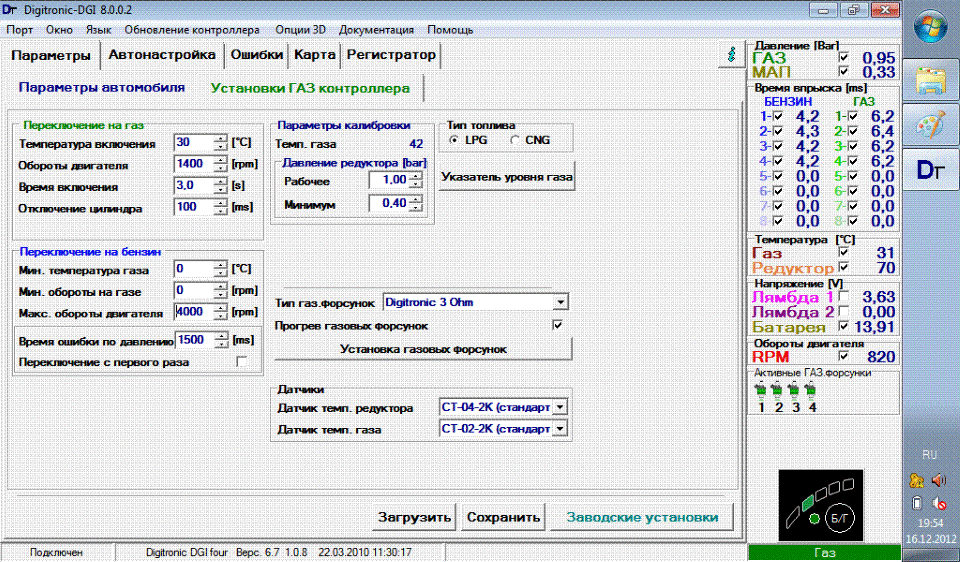Open the Документация menu
The height and width of the screenshot is (562, 960).
pyautogui.click(x=376, y=30)
